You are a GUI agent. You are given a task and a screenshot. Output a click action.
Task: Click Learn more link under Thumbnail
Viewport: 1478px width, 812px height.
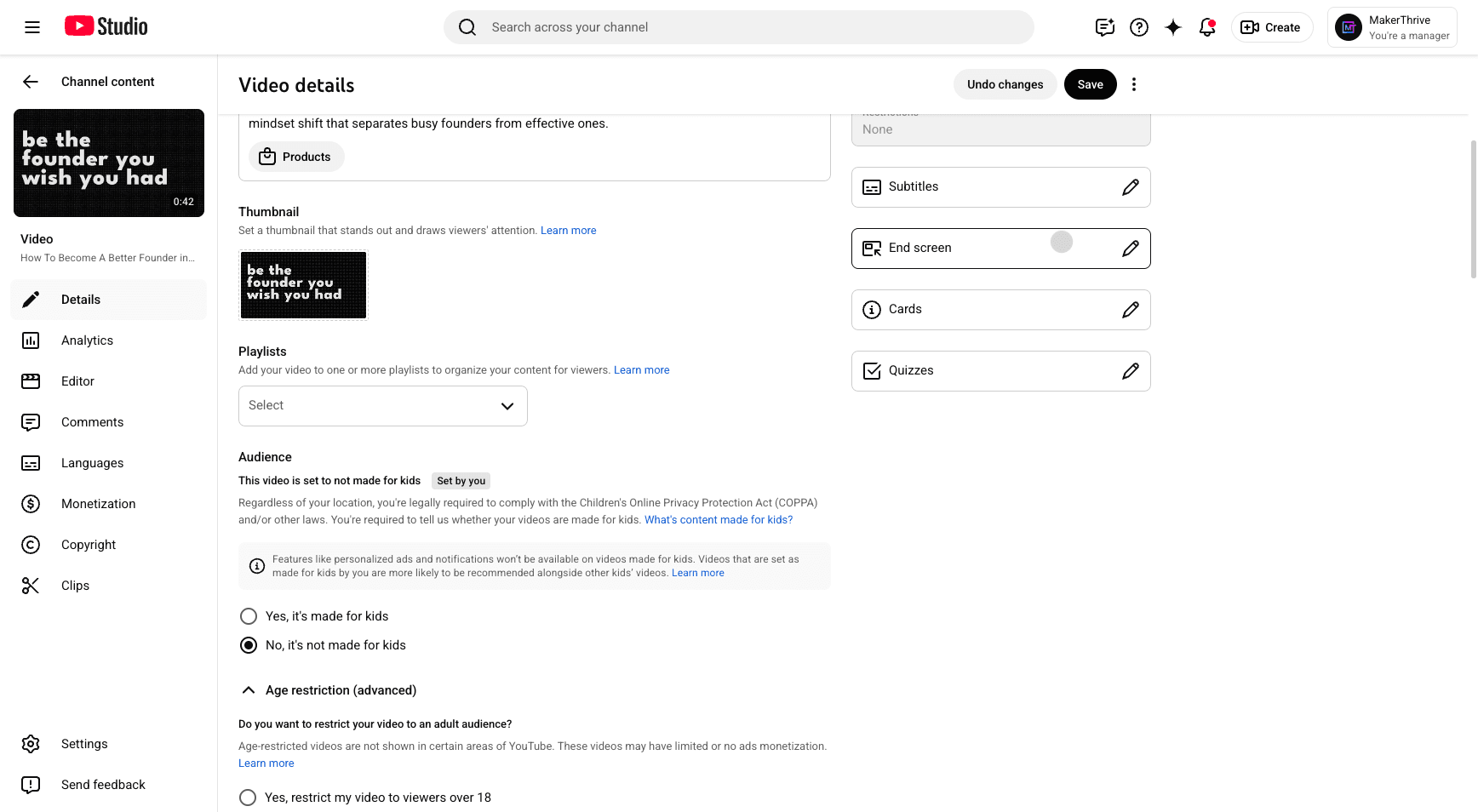tap(569, 231)
